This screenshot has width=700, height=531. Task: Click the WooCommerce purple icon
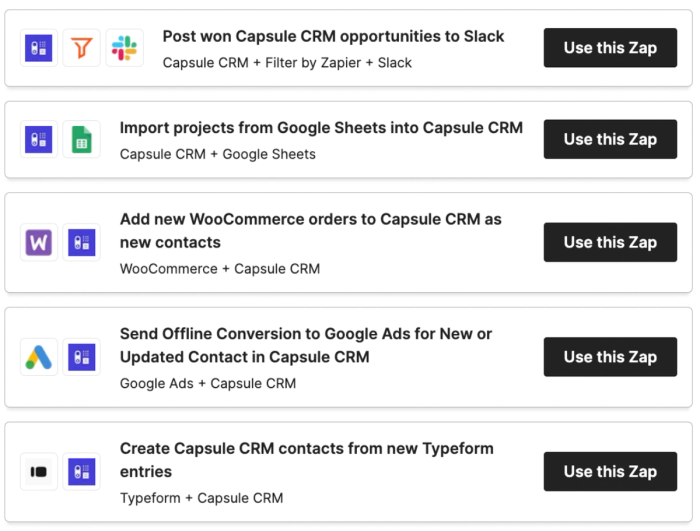point(39,242)
